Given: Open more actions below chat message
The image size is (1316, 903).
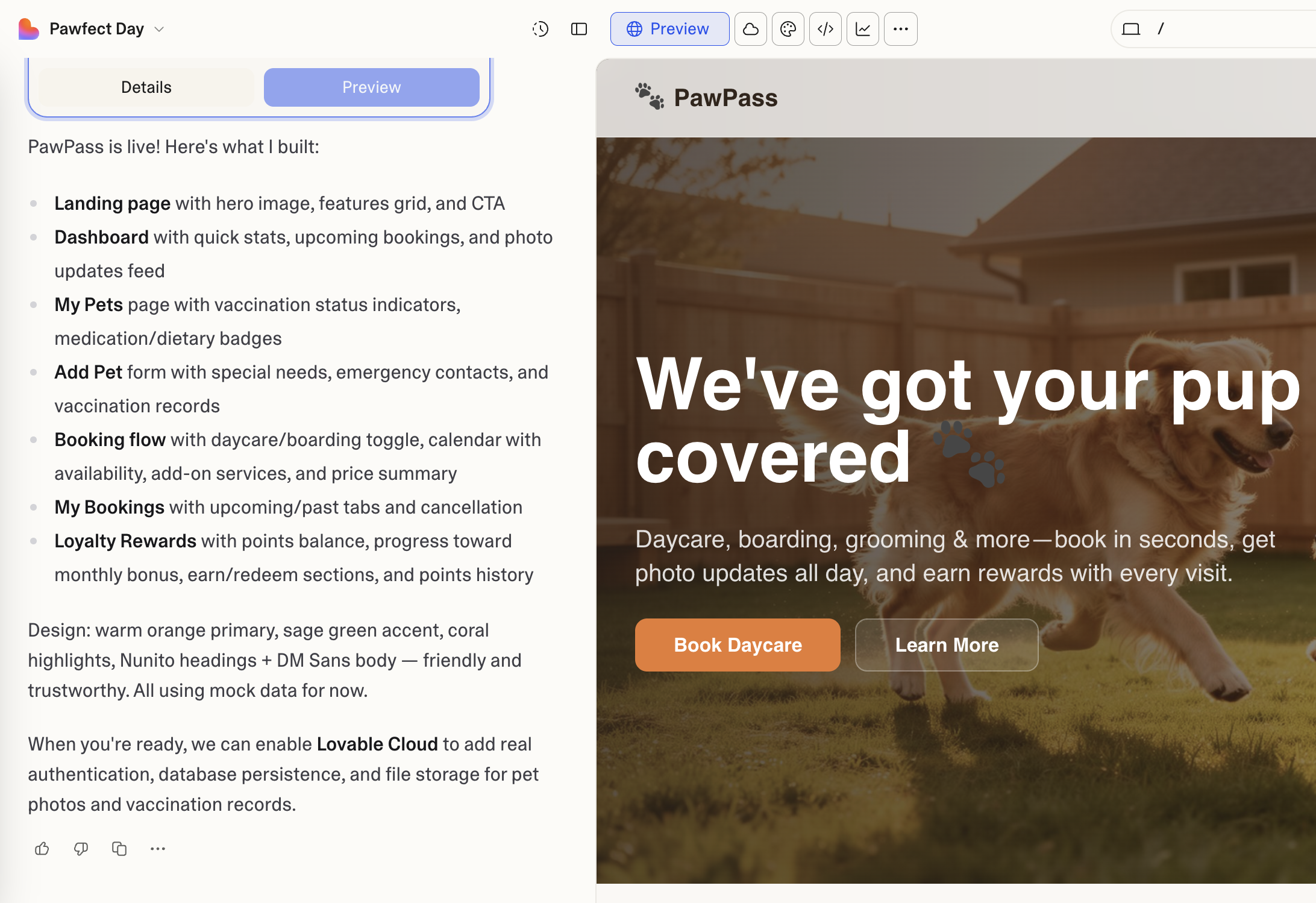Looking at the screenshot, I should (x=158, y=849).
